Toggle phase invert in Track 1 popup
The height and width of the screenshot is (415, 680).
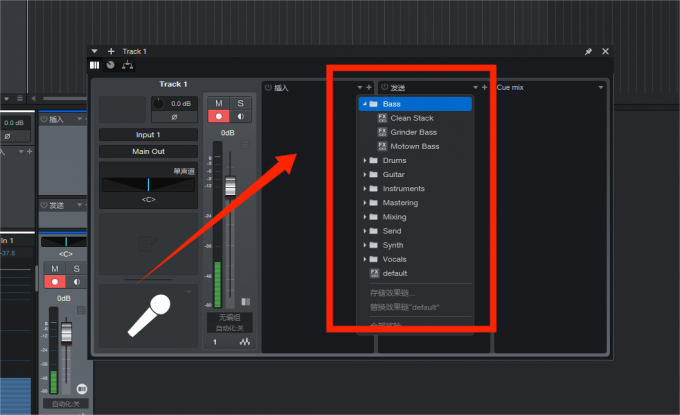tap(174, 117)
